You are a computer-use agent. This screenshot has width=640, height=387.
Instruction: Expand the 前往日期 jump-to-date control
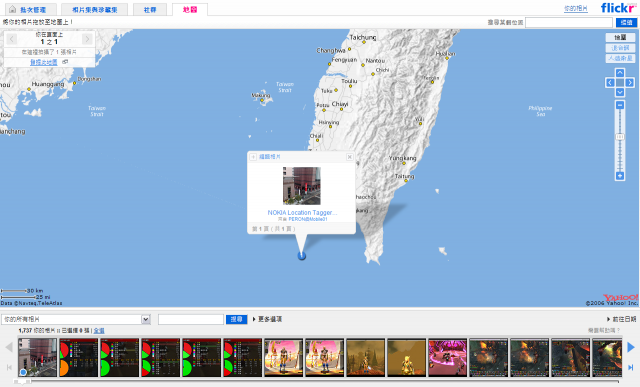pos(622,319)
